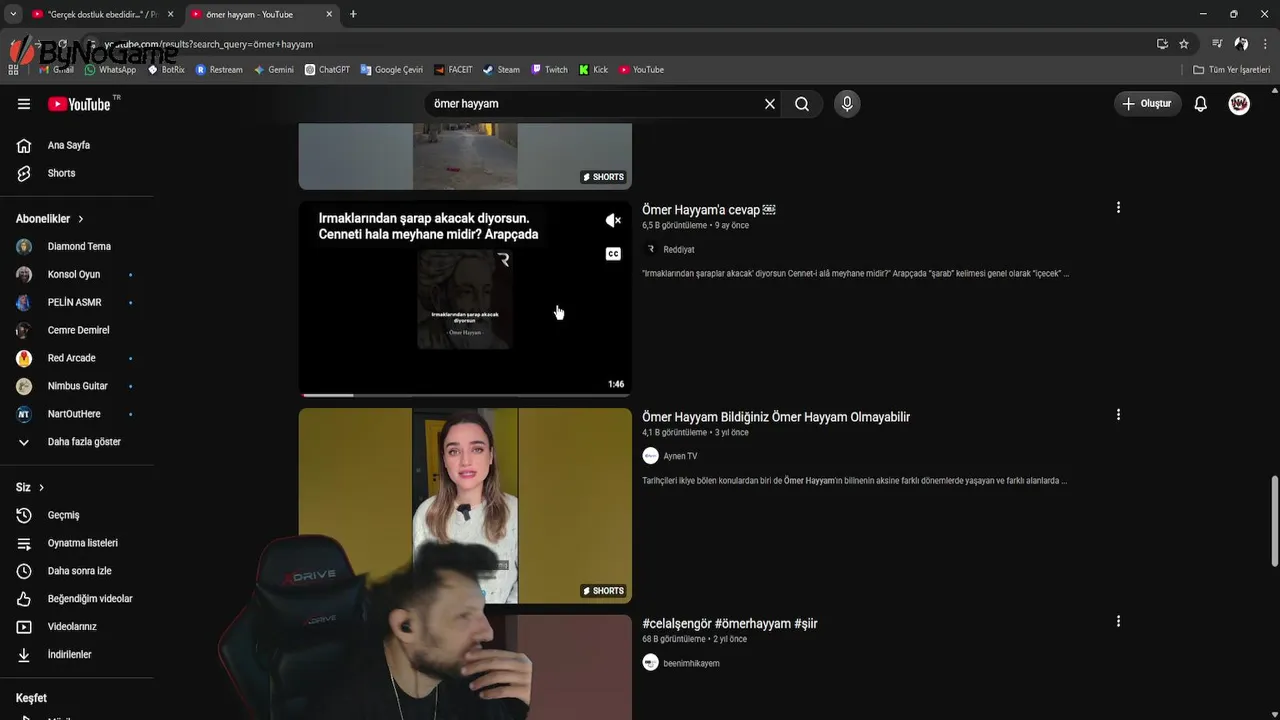Expand the Siz section
This screenshot has height=720, width=1280.
31,487
